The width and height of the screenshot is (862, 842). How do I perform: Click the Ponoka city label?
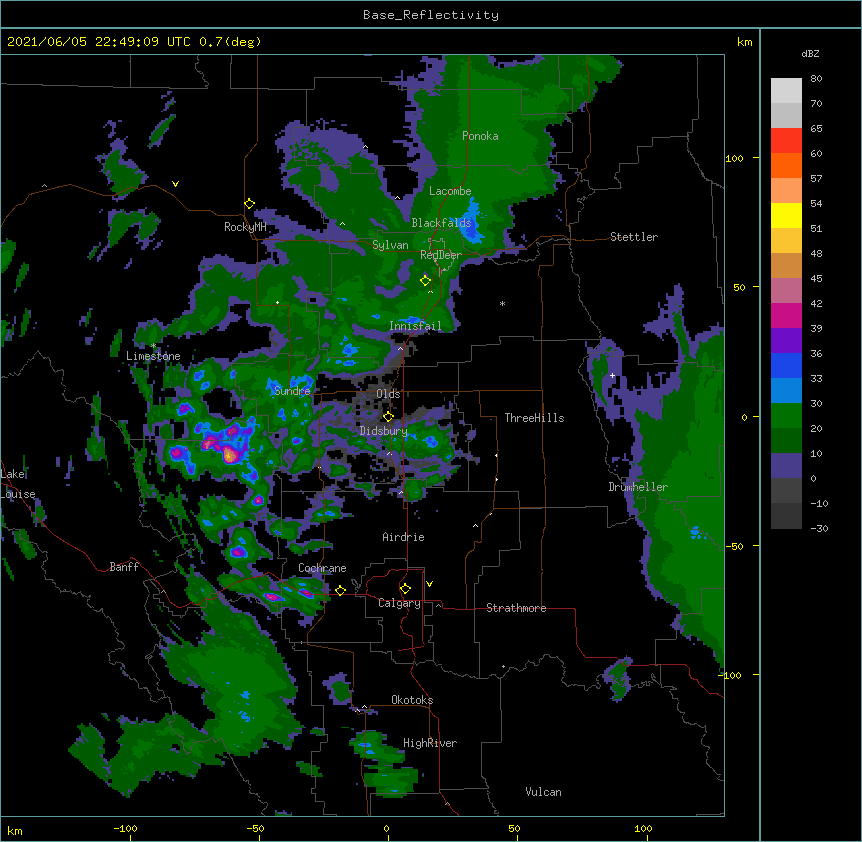coord(480,136)
